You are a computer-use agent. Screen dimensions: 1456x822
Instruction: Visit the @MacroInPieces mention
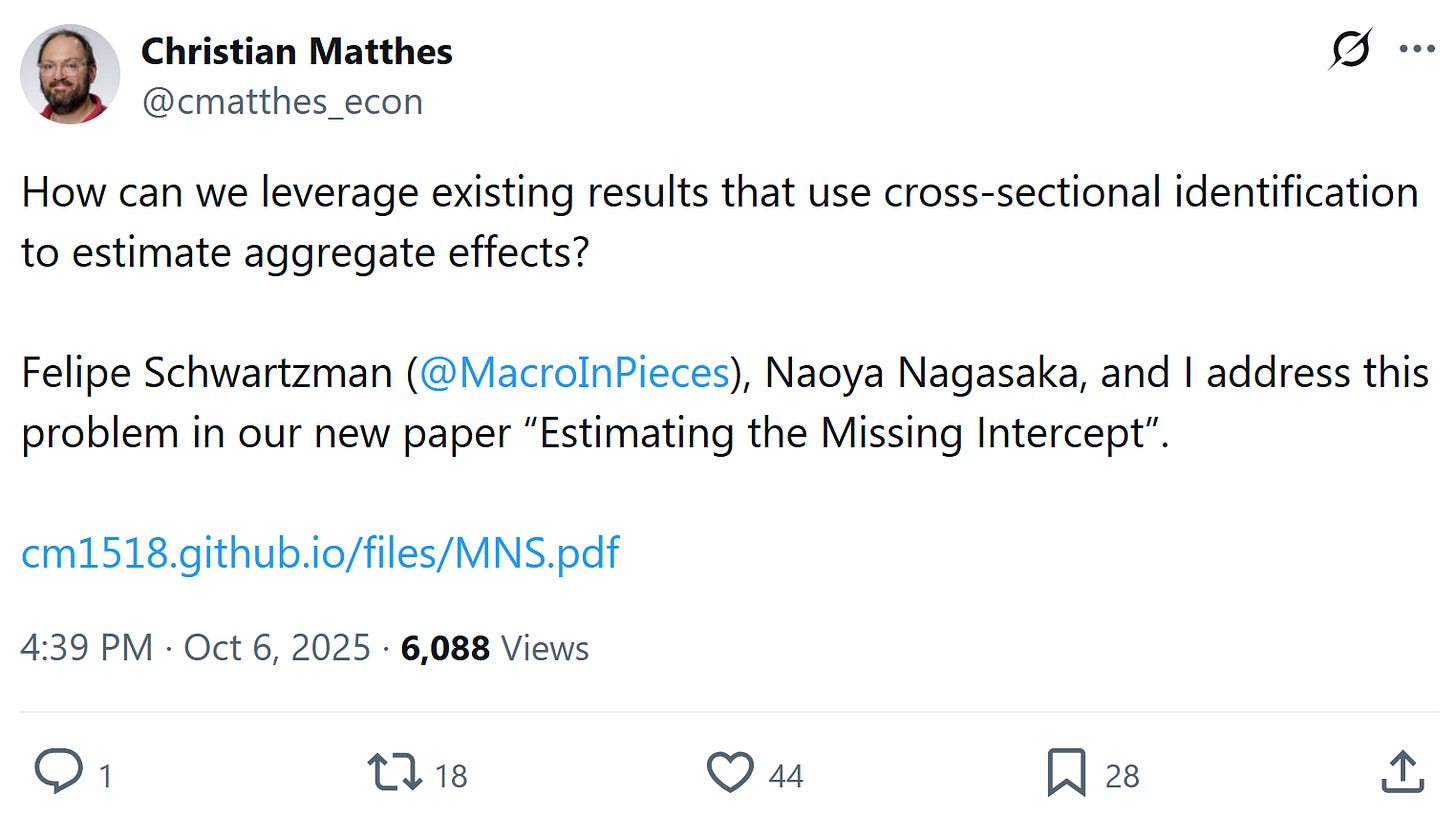[574, 373]
